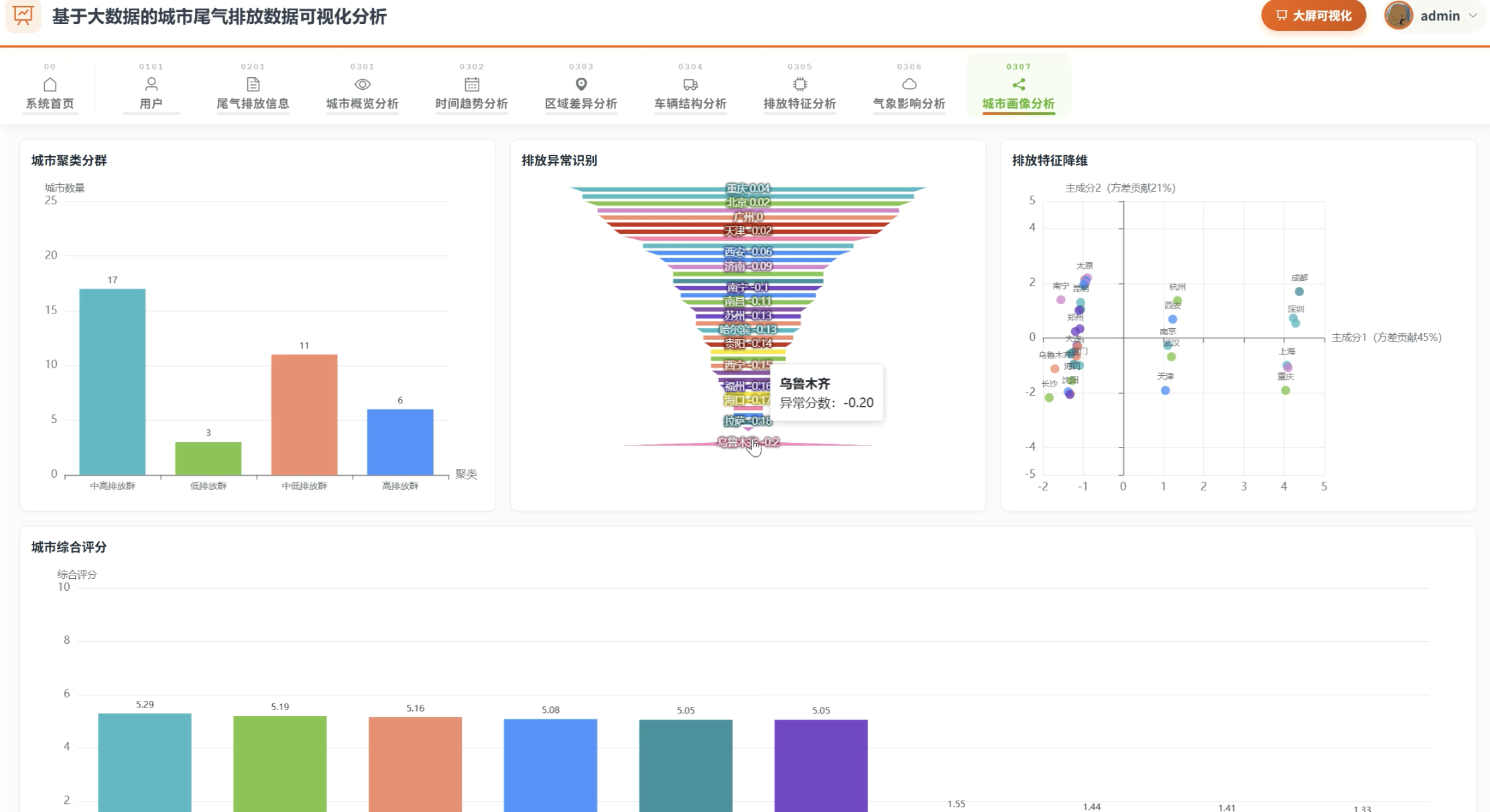Click the 中高排放群 bar with value 17
Image resolution: width=1490 pixels, height=812 pixels.
click(x=113, y=382)
